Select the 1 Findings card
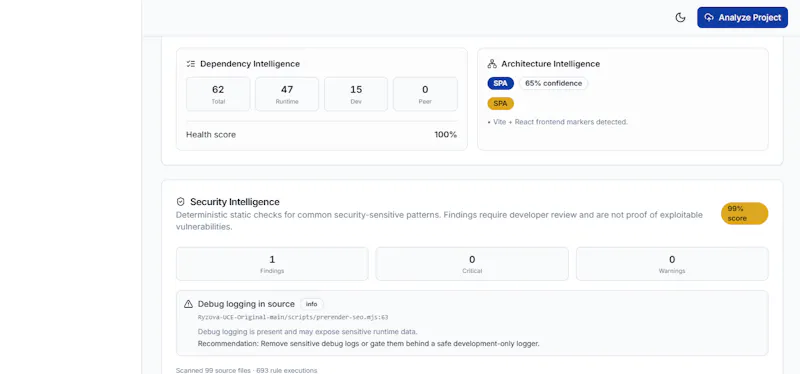Viewport: 800px width, 374px height. [x=272, y=264]
